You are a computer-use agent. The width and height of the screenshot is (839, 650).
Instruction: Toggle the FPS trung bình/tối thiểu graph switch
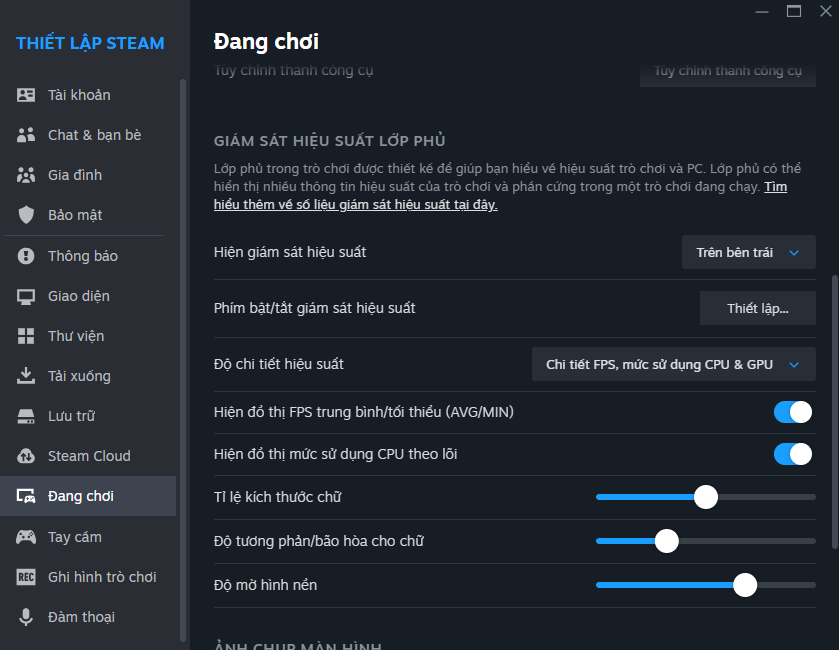tap(792, 412)
